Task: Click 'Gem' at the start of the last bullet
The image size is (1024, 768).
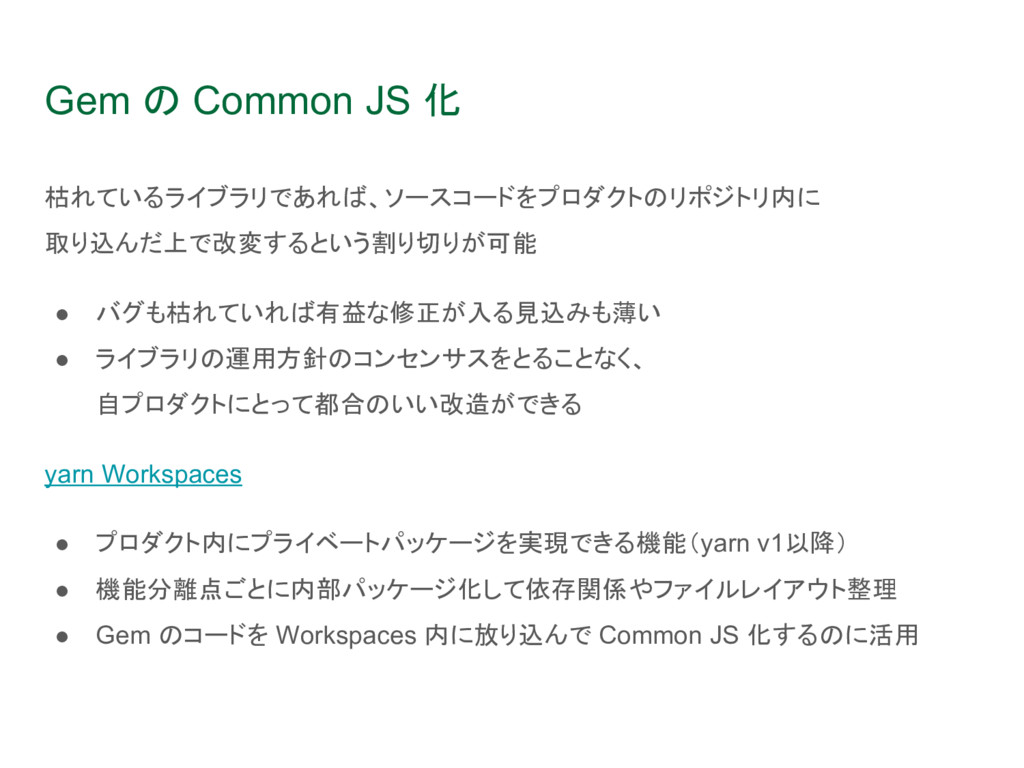Action: [123, 635]
